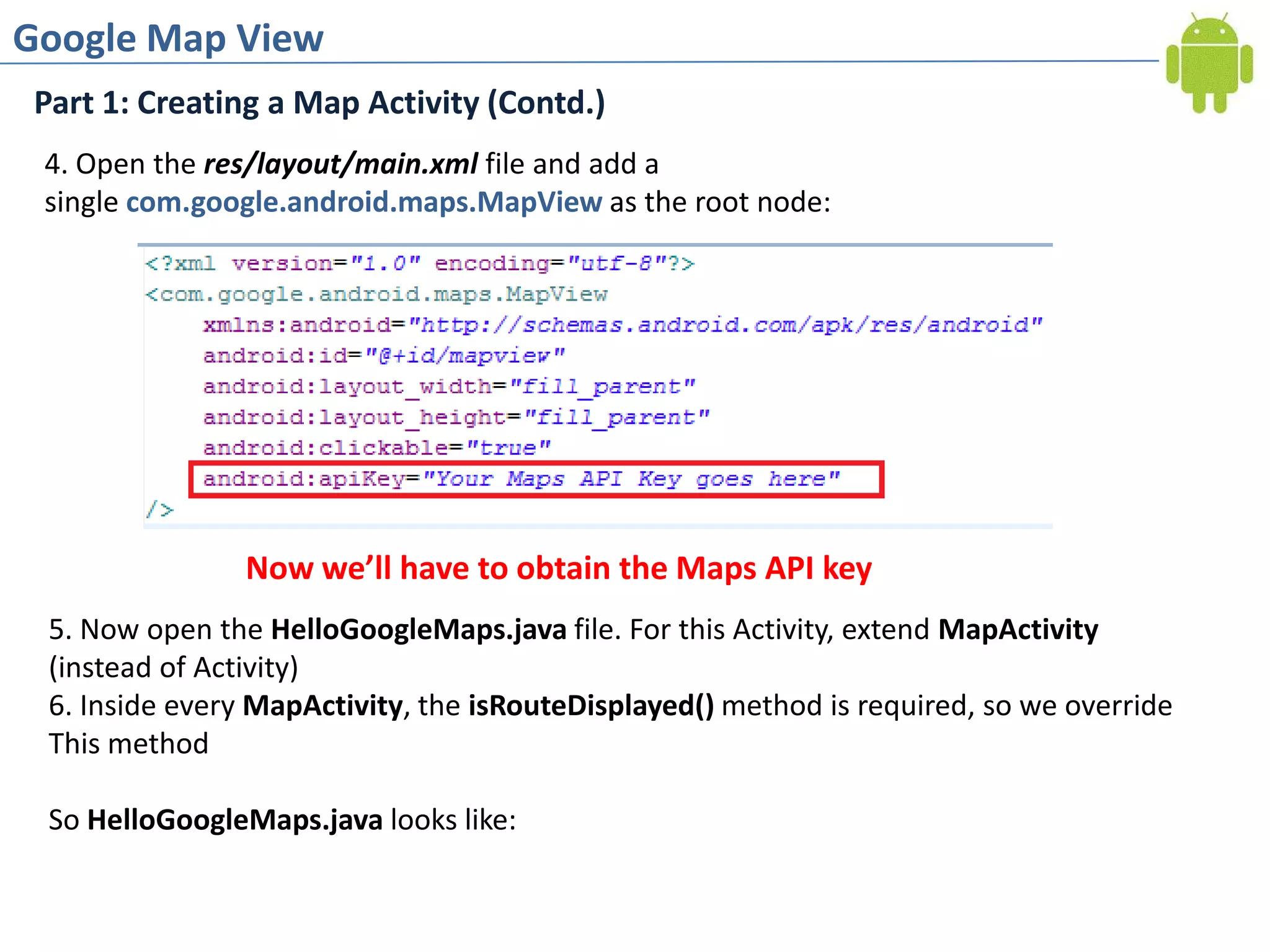Click the bold MapActivity word in step 6
Viewport: 1270px width, 952px height.
click(x=322, y=706)
